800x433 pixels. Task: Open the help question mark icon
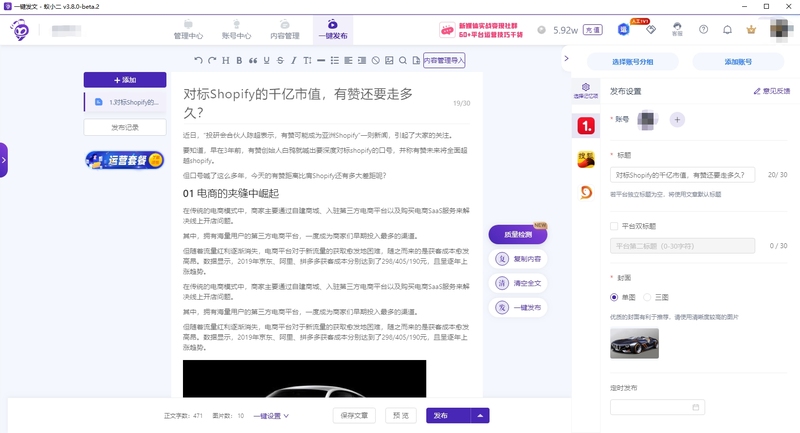coord(704,30)
